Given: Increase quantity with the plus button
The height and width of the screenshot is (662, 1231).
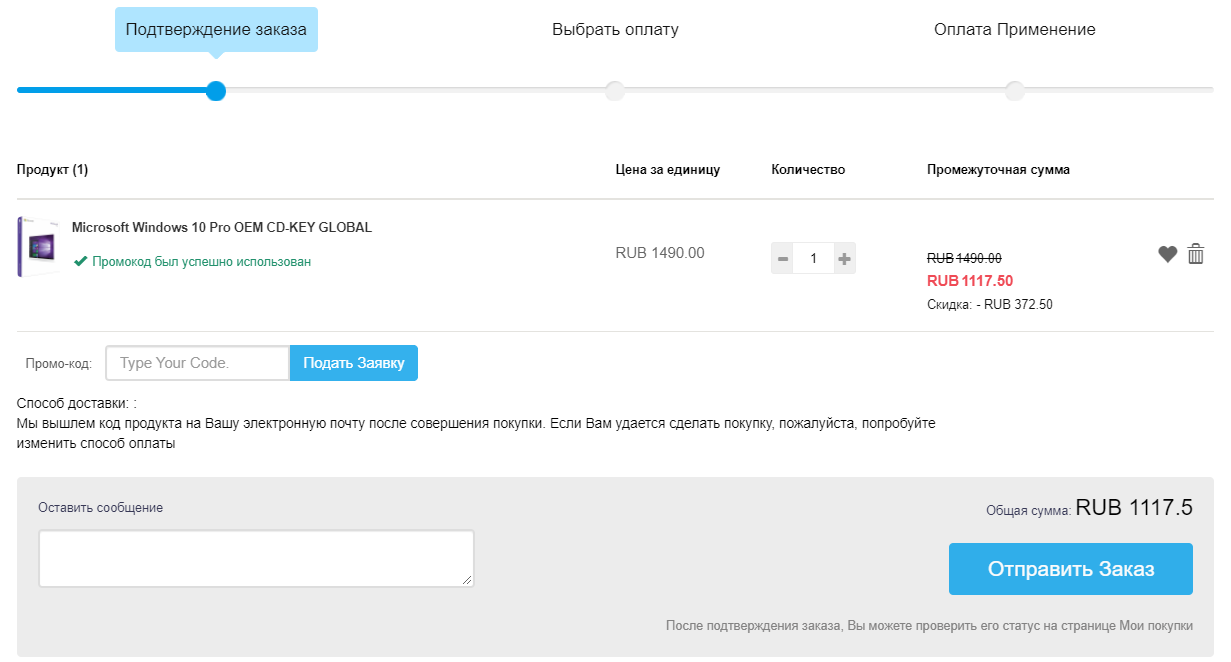Looking at the screenshot, I should click(844, 259).
